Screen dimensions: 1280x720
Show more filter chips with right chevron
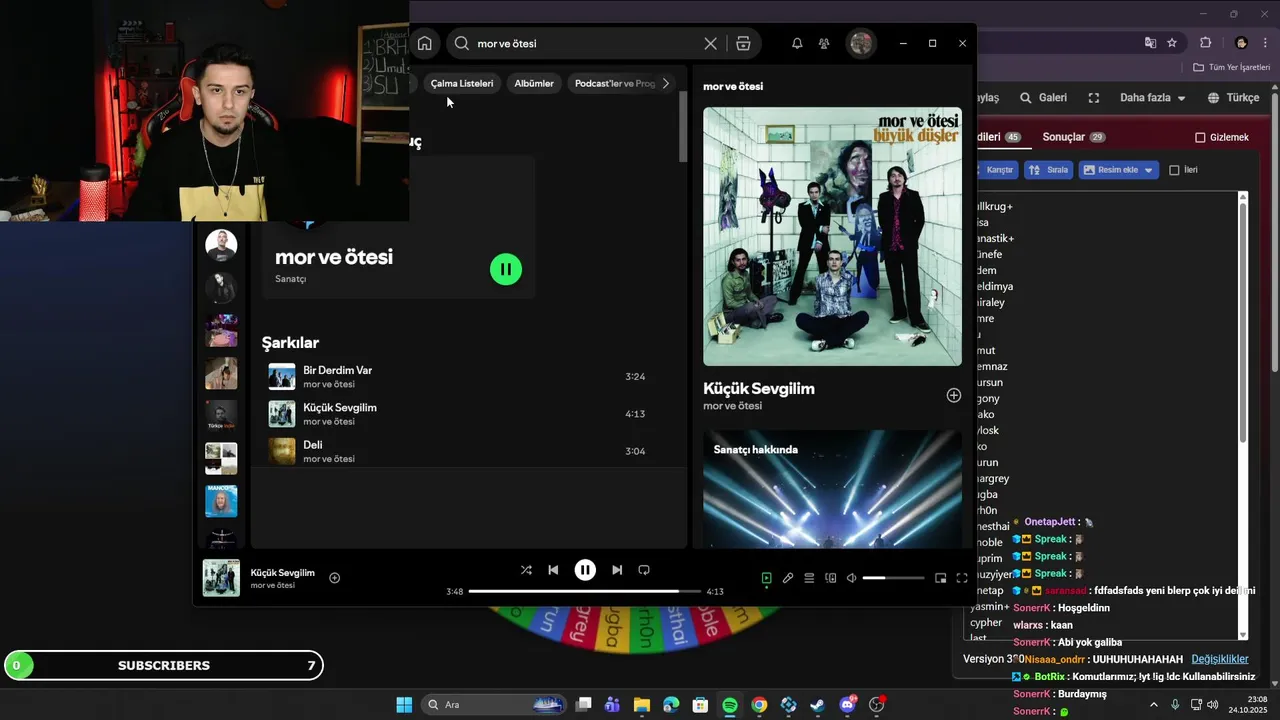point(666,83)
